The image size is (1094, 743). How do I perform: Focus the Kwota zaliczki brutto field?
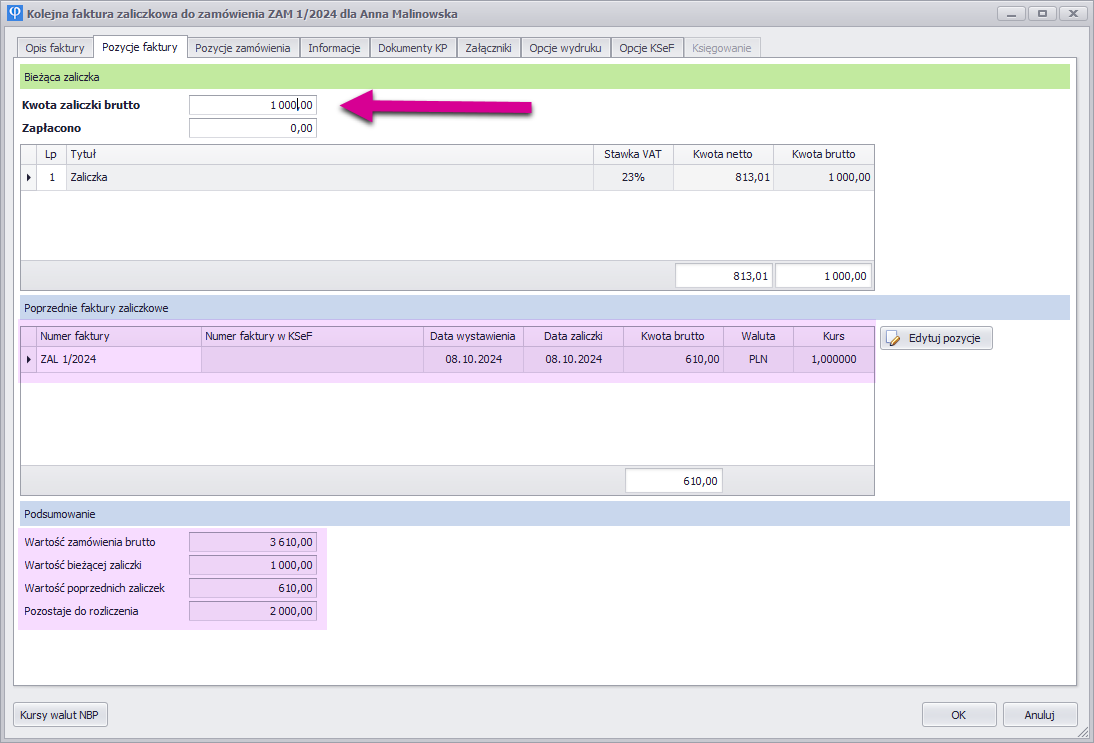point(253,105)
